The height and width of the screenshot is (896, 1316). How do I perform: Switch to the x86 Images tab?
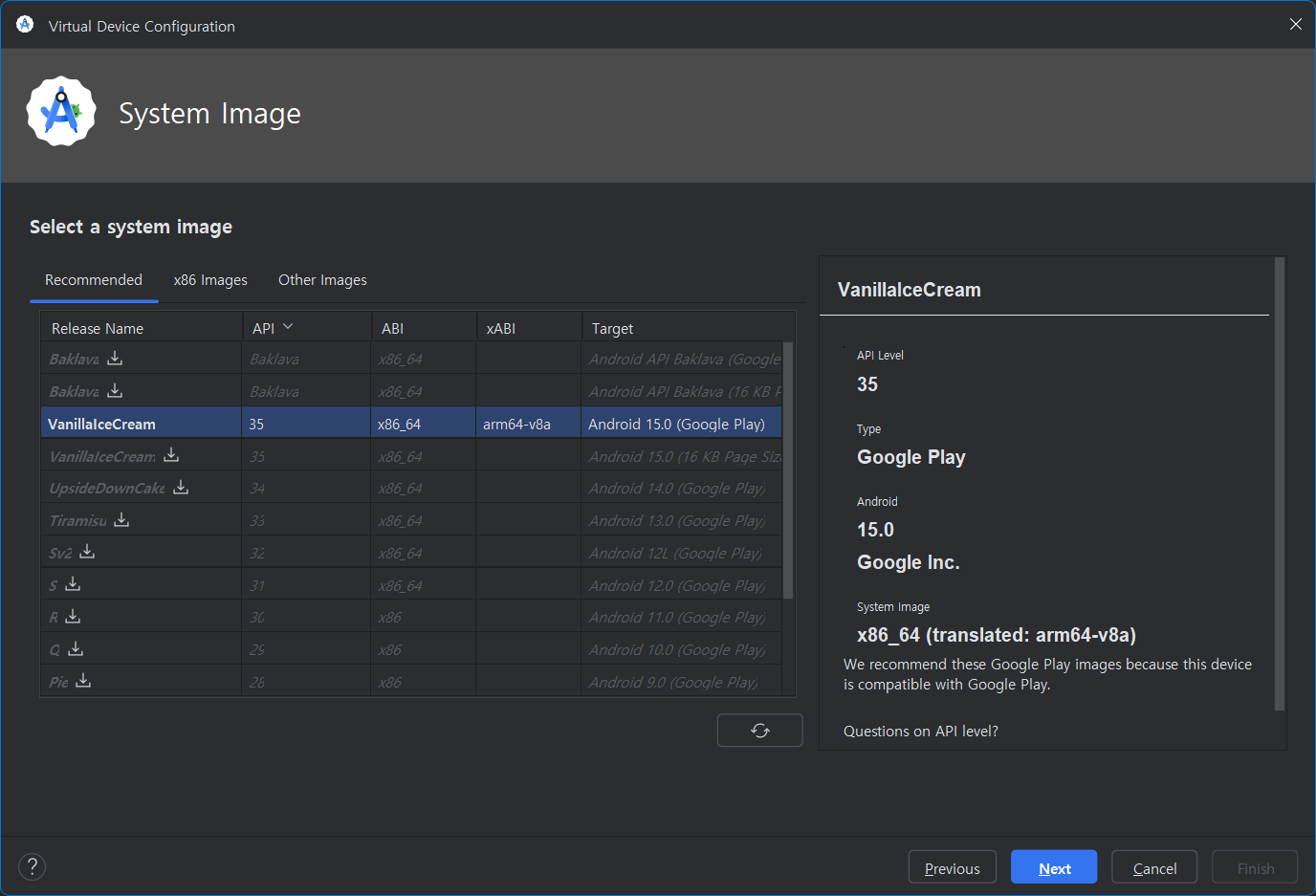click(210, 280)
